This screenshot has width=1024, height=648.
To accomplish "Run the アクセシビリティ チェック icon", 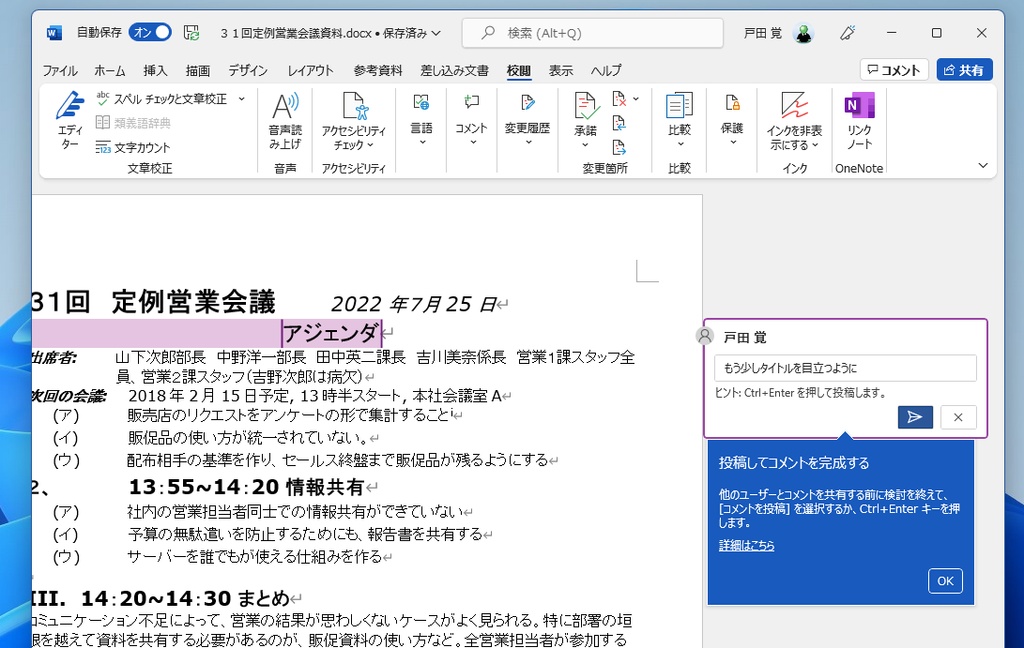I will (x=354, y=106).
